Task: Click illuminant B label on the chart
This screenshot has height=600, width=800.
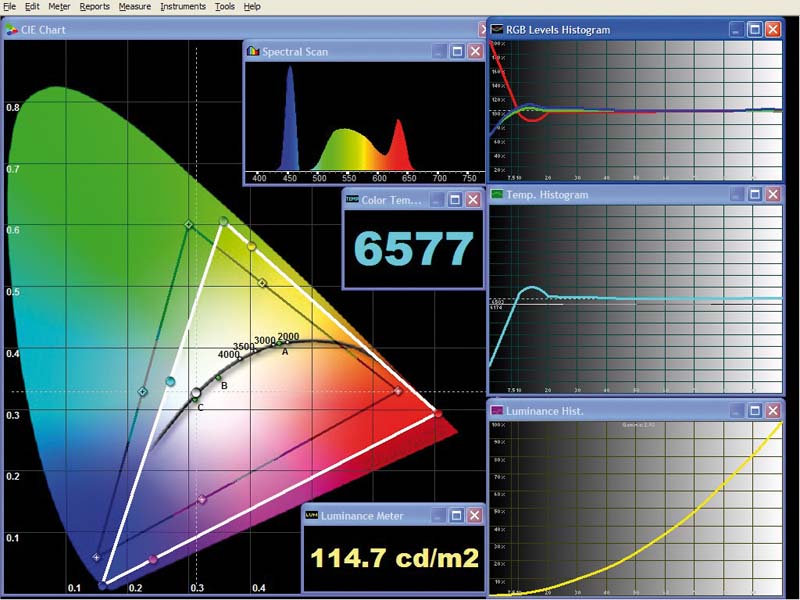Action: pyautogui.click(x=224, y=386)
